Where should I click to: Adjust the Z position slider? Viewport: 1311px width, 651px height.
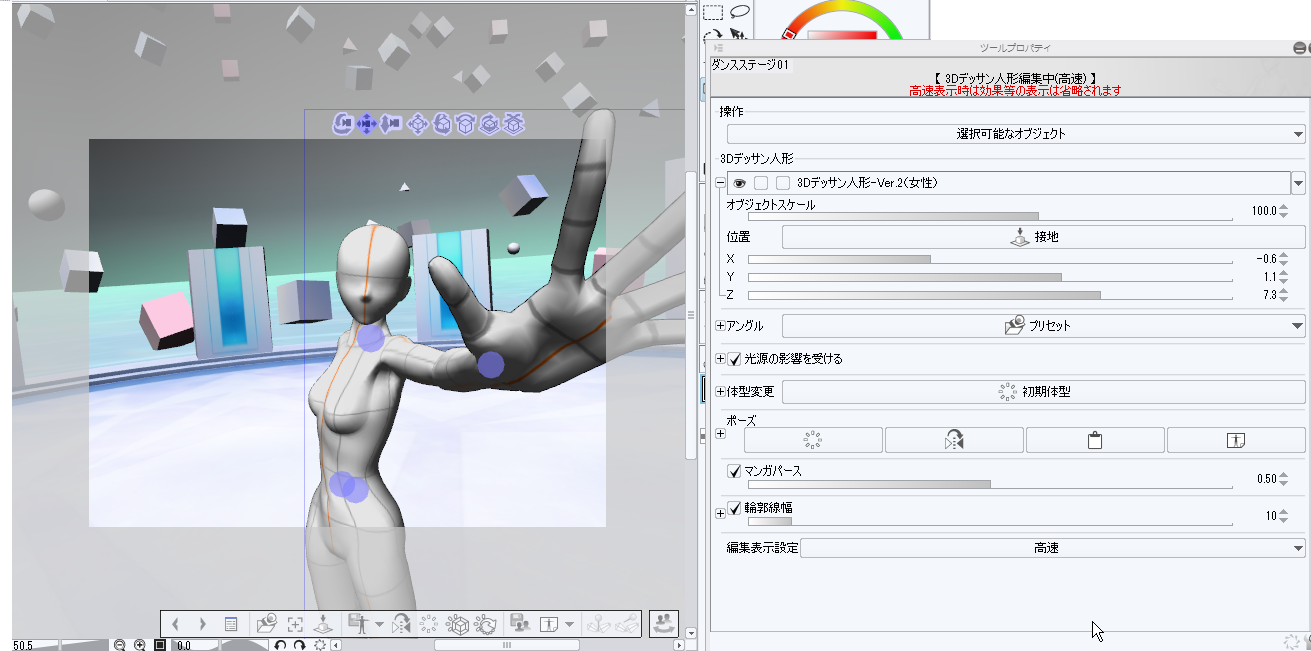coord(990,295)
